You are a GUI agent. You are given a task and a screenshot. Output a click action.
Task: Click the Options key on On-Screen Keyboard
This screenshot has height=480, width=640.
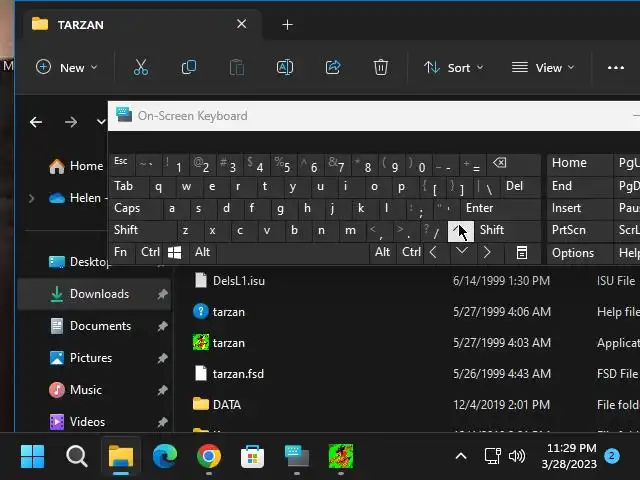coord(580,253)
